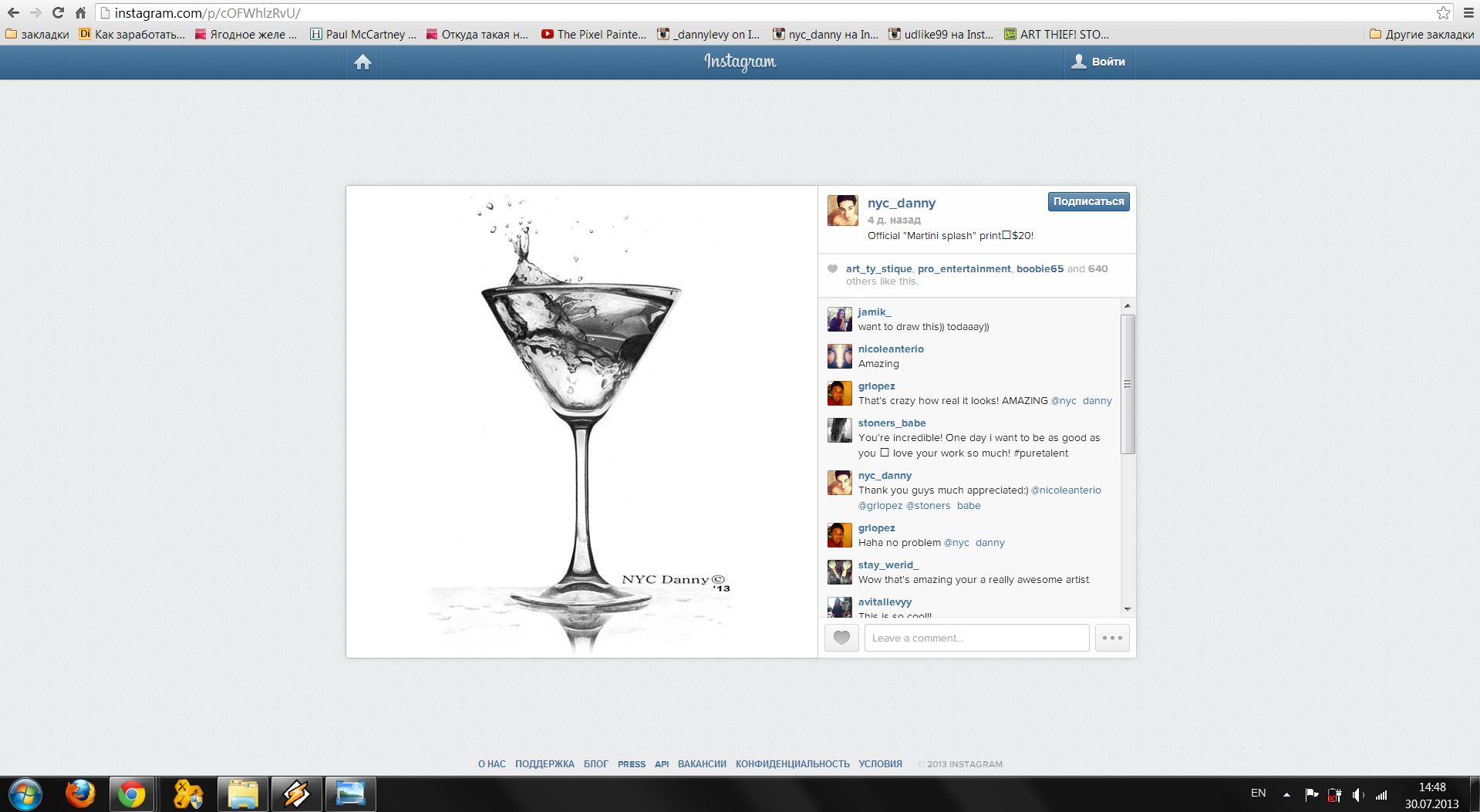Open the Chrome menu icon

[x=1468, y=13]
